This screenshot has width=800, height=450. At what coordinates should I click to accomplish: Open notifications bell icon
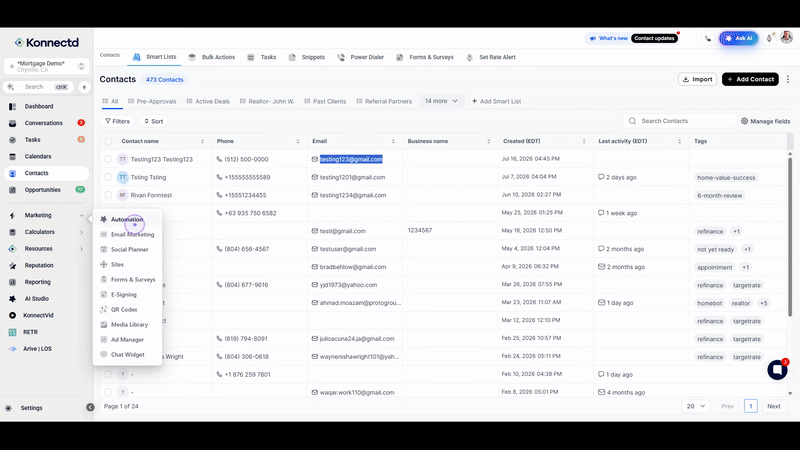(769, 38)
